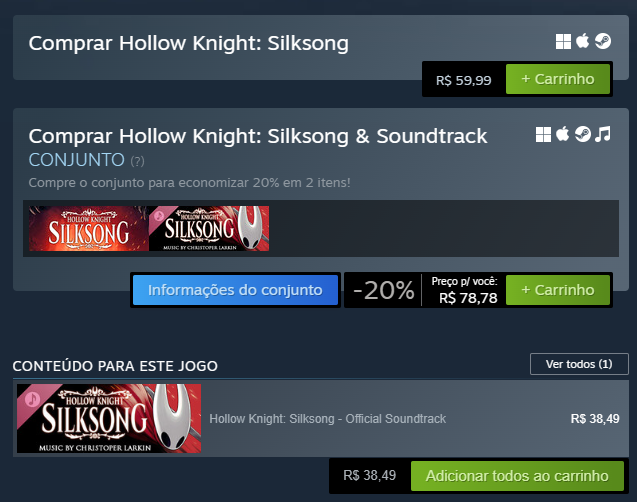637x502 pixels.
Task: Click the soundtrack cover under Conteúdo para este jogo
Action: point(109,418)
